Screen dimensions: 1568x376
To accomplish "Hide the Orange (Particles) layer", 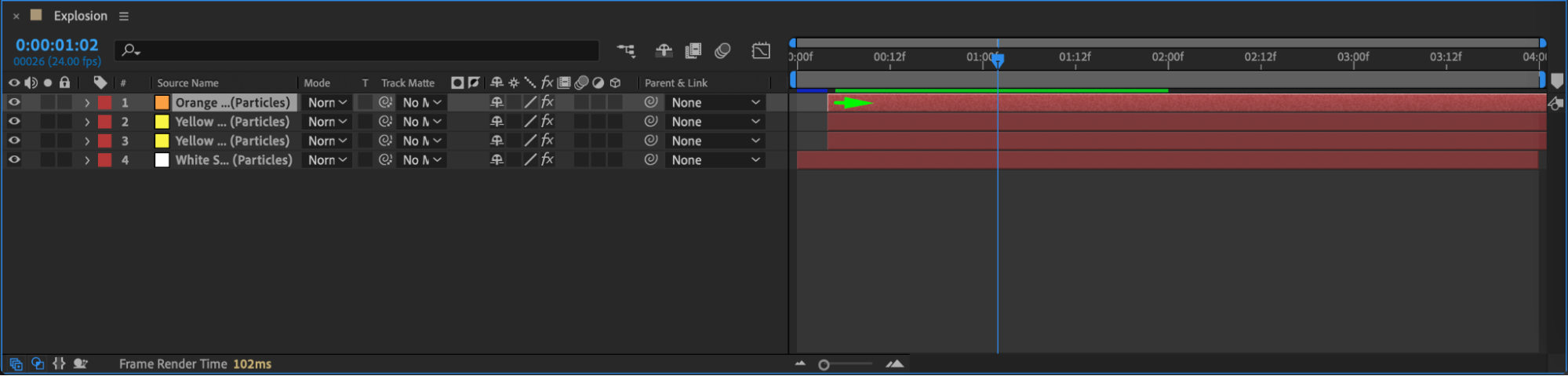I will (x=14, y=103).
